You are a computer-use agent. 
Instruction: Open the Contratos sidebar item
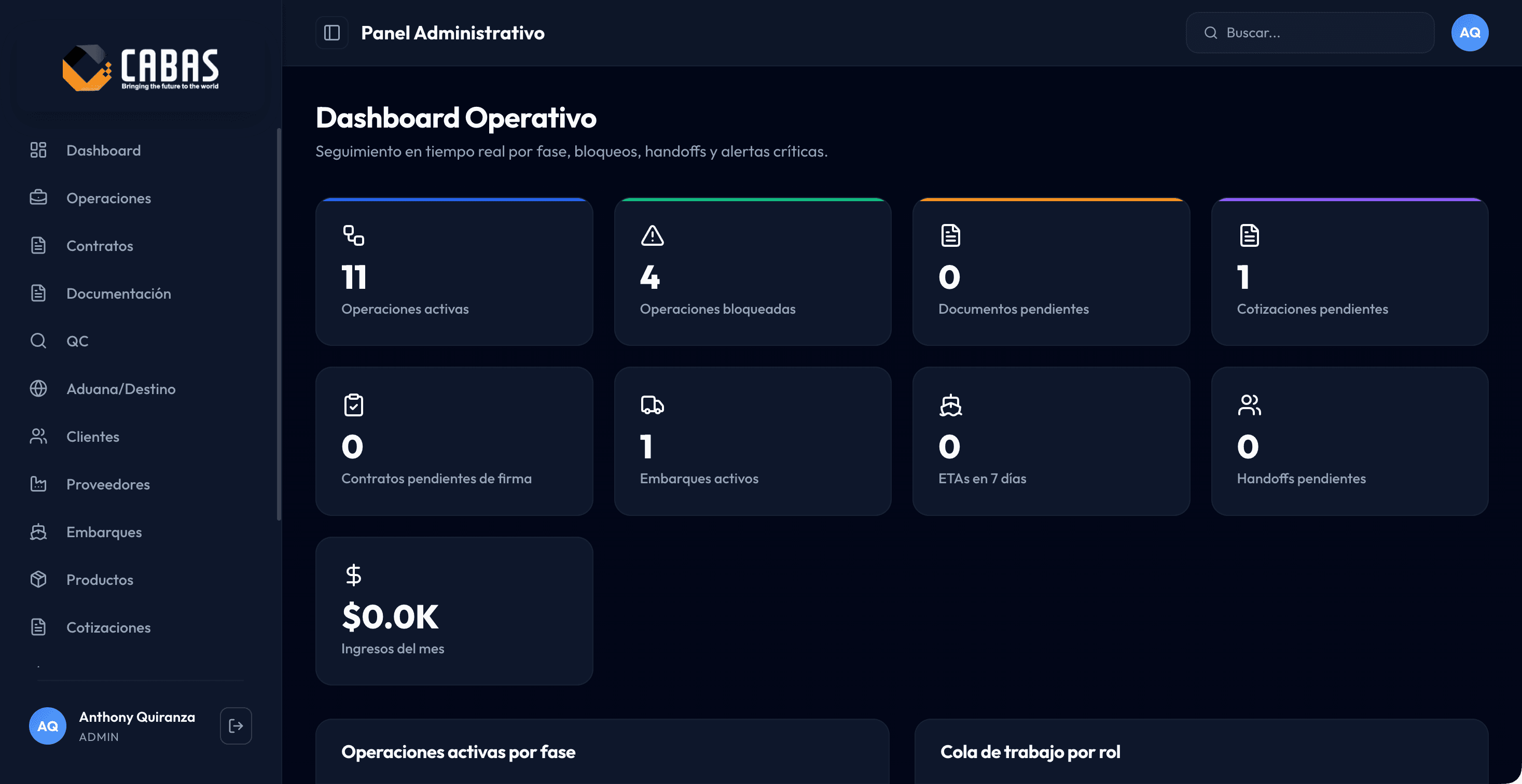click(x=99, y=246)
